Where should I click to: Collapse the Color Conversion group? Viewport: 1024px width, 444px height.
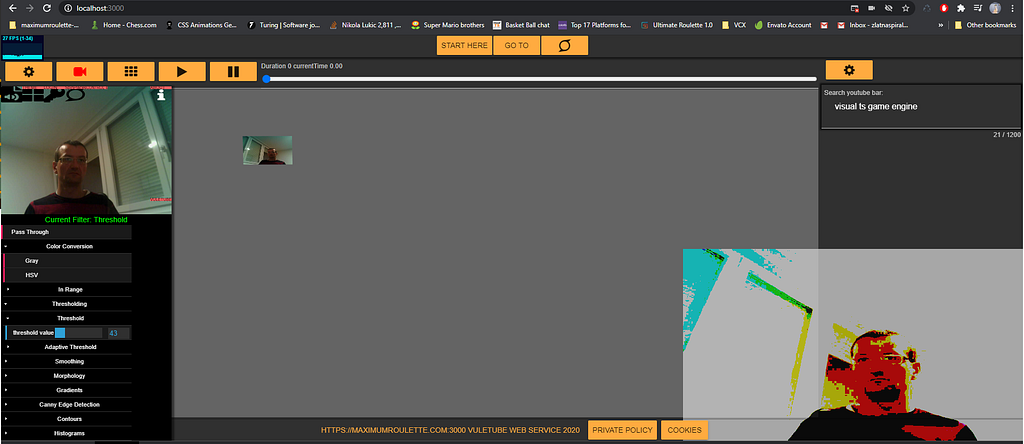(x=67, y=246)
